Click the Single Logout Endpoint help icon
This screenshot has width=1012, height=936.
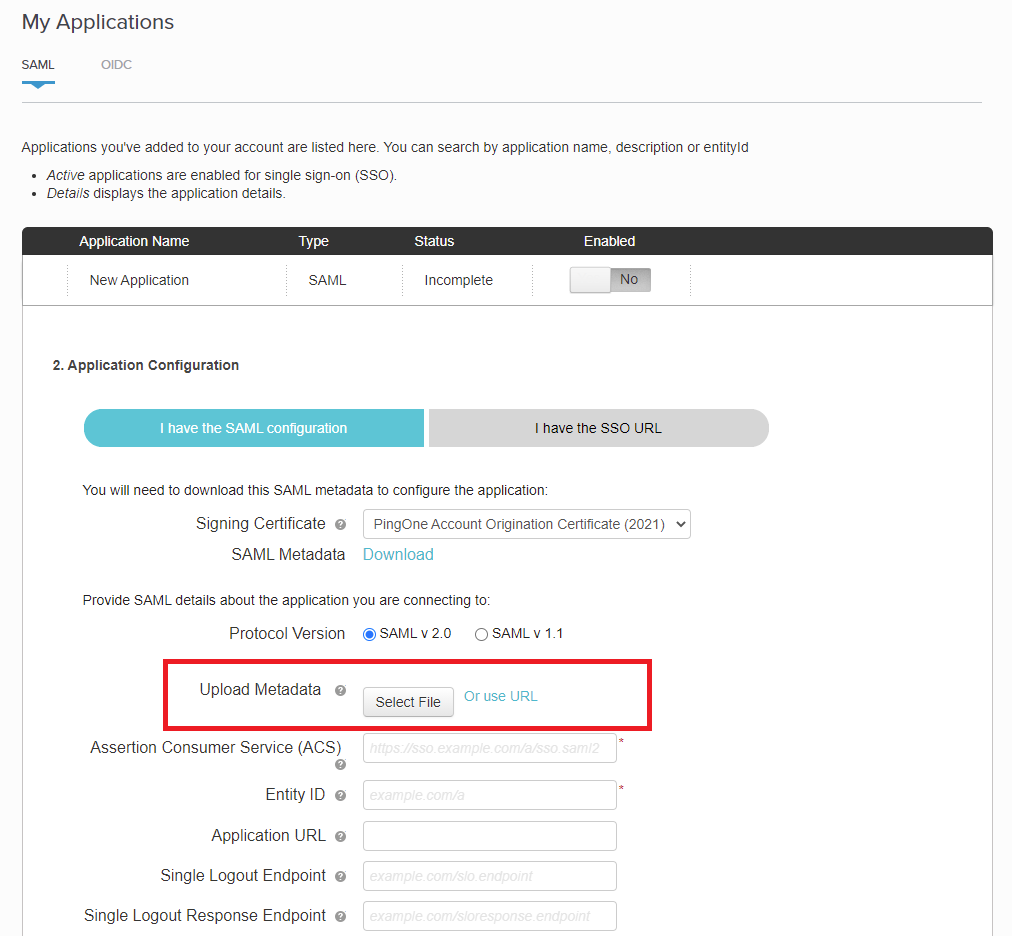[341, 875]
